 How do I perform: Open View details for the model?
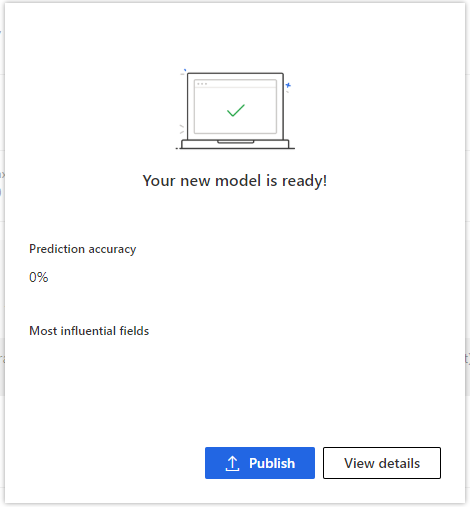(x=382, y=463)
